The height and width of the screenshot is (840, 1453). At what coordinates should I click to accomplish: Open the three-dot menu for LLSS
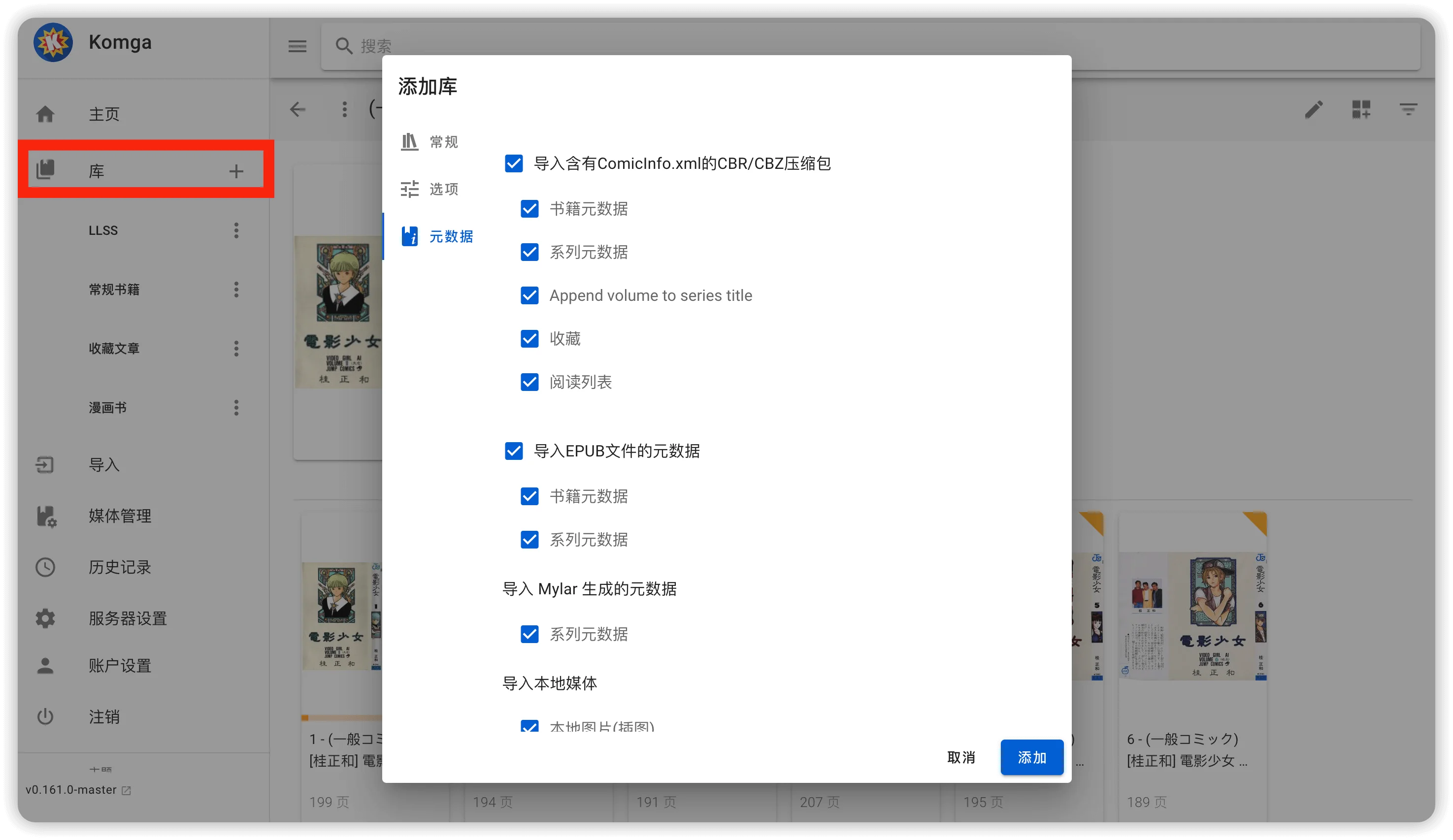tap(236, 230)
